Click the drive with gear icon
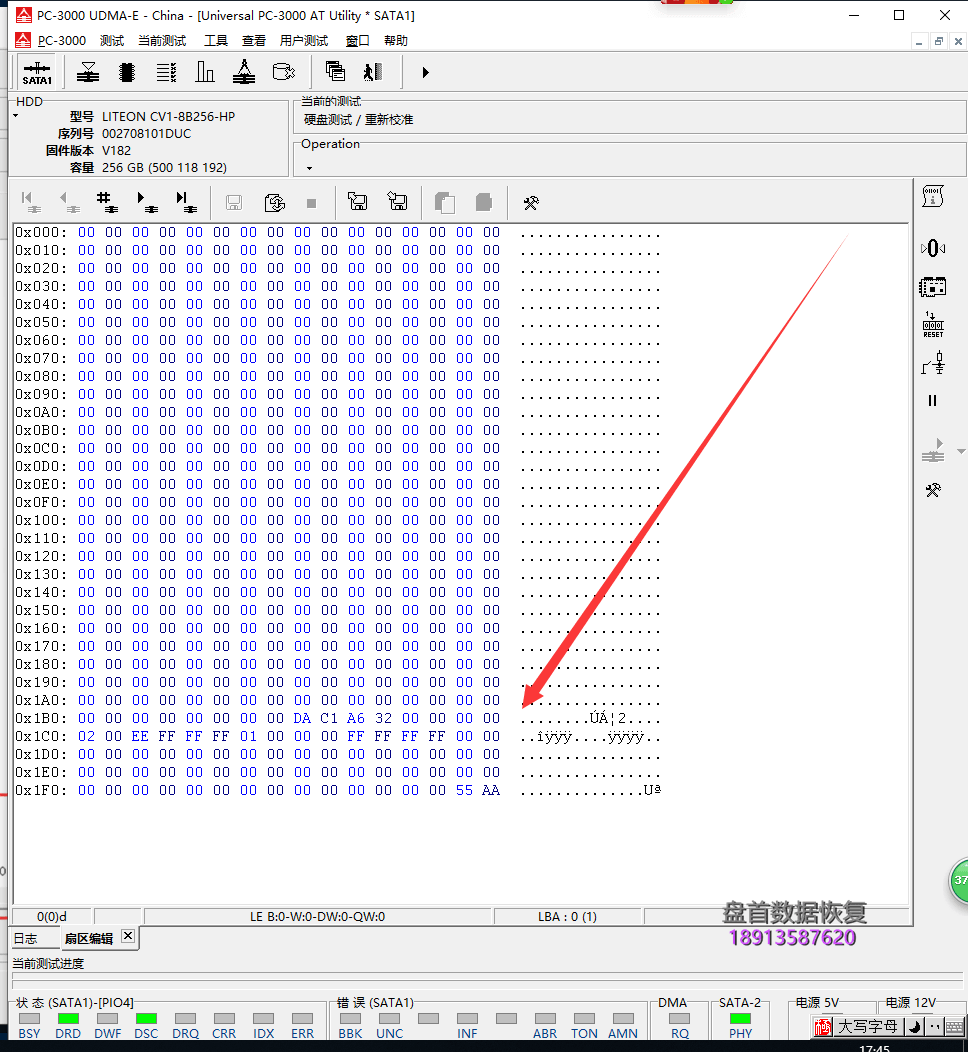This screenshot has height=1052, width=968. (x=283, y=72)
